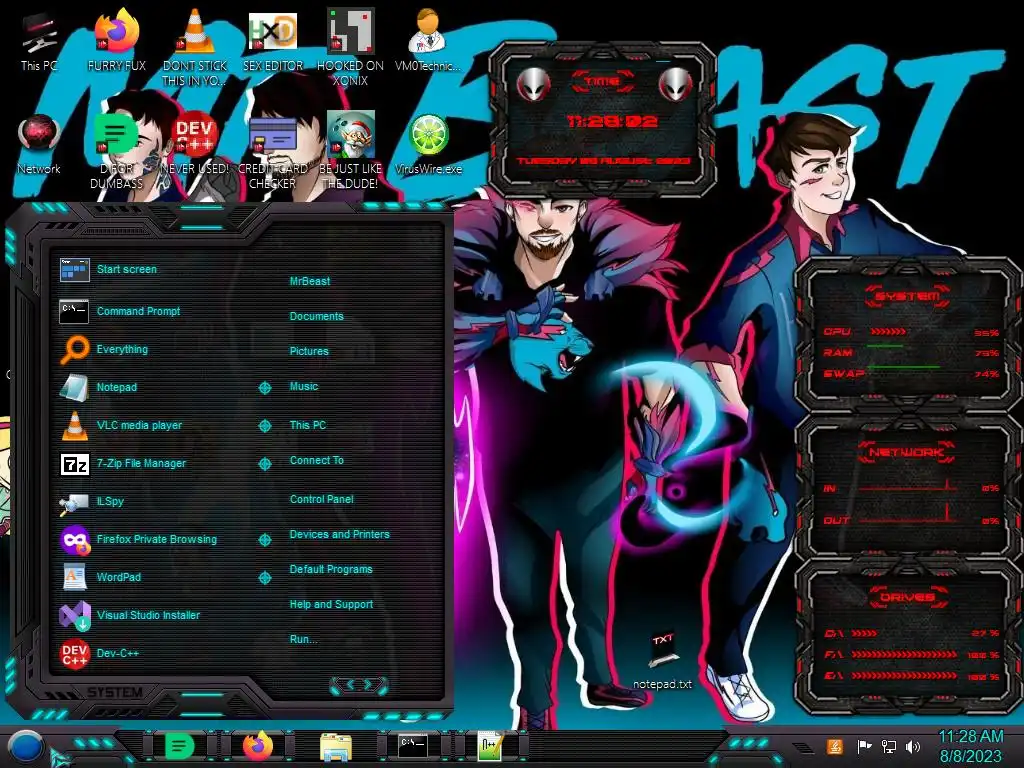Viewport: 1024px width, 768px height.
Task: Open the taskbar clock showing 11:28 AM
Action: pos(970,746)
